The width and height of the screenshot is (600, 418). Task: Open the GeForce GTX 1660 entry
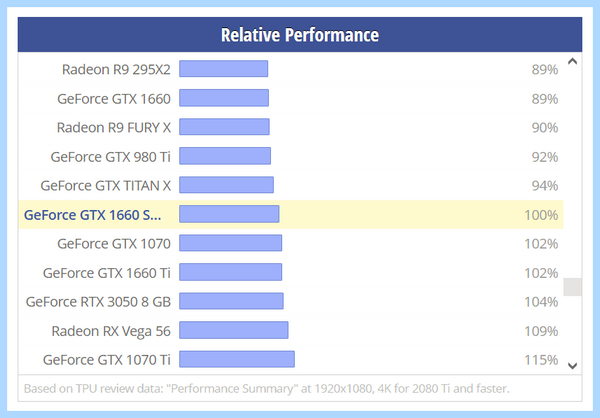coord(114,99)
